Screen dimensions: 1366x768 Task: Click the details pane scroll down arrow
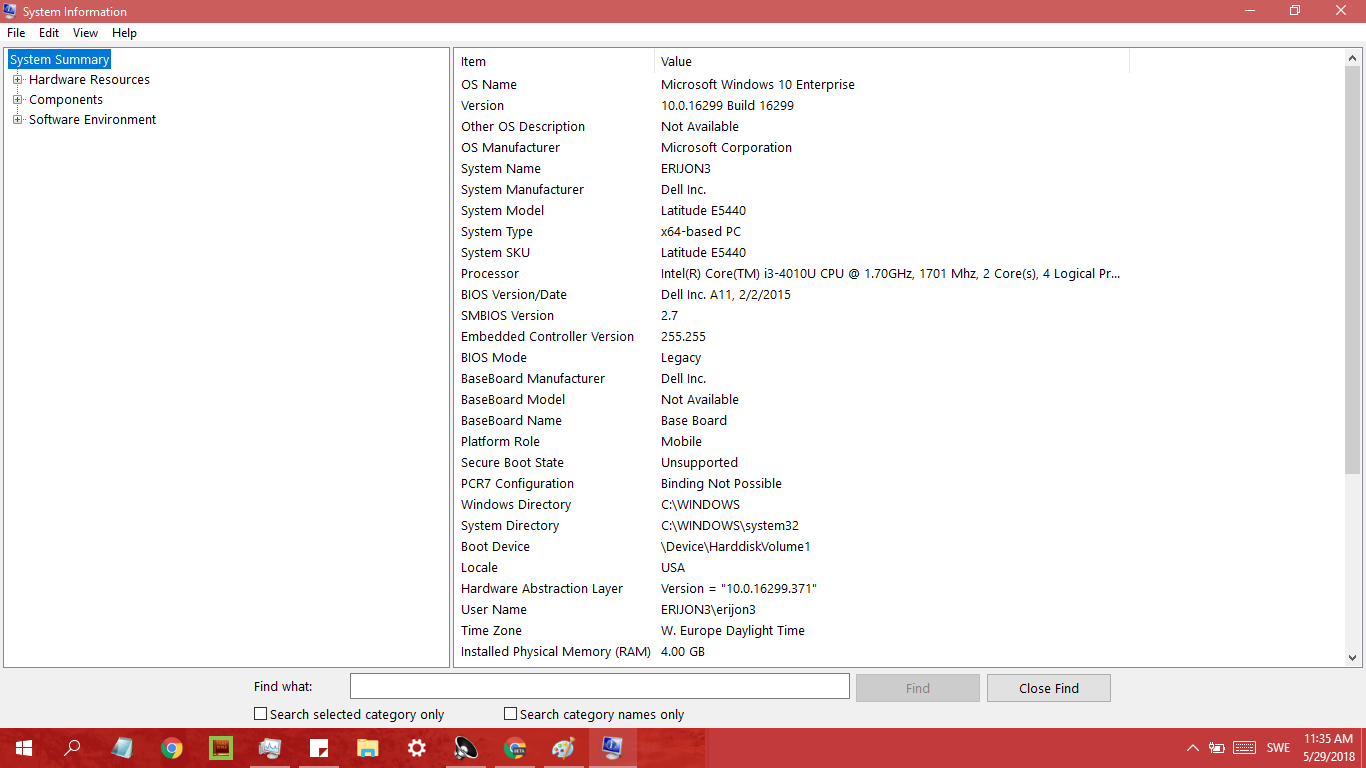[x=1353, y=657]
